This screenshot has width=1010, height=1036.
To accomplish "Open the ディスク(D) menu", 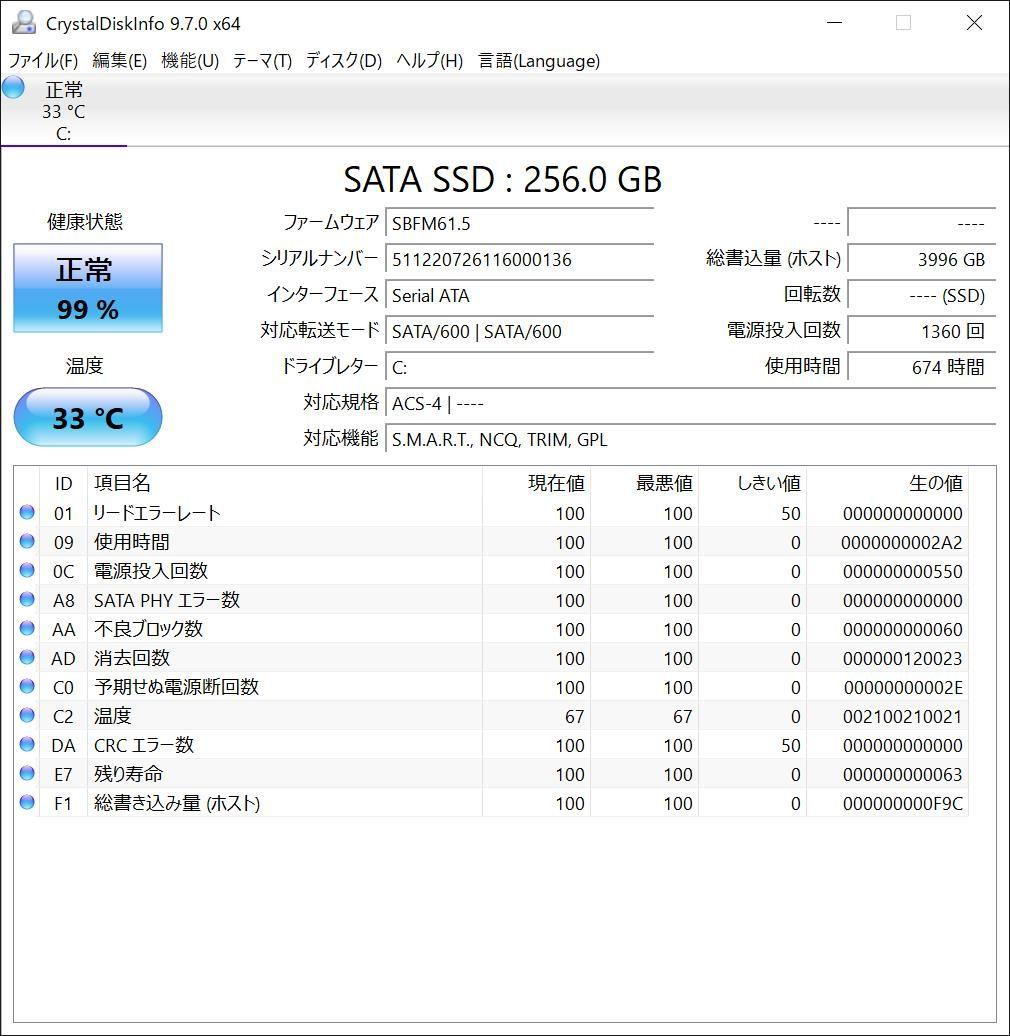I will point(343,61).
